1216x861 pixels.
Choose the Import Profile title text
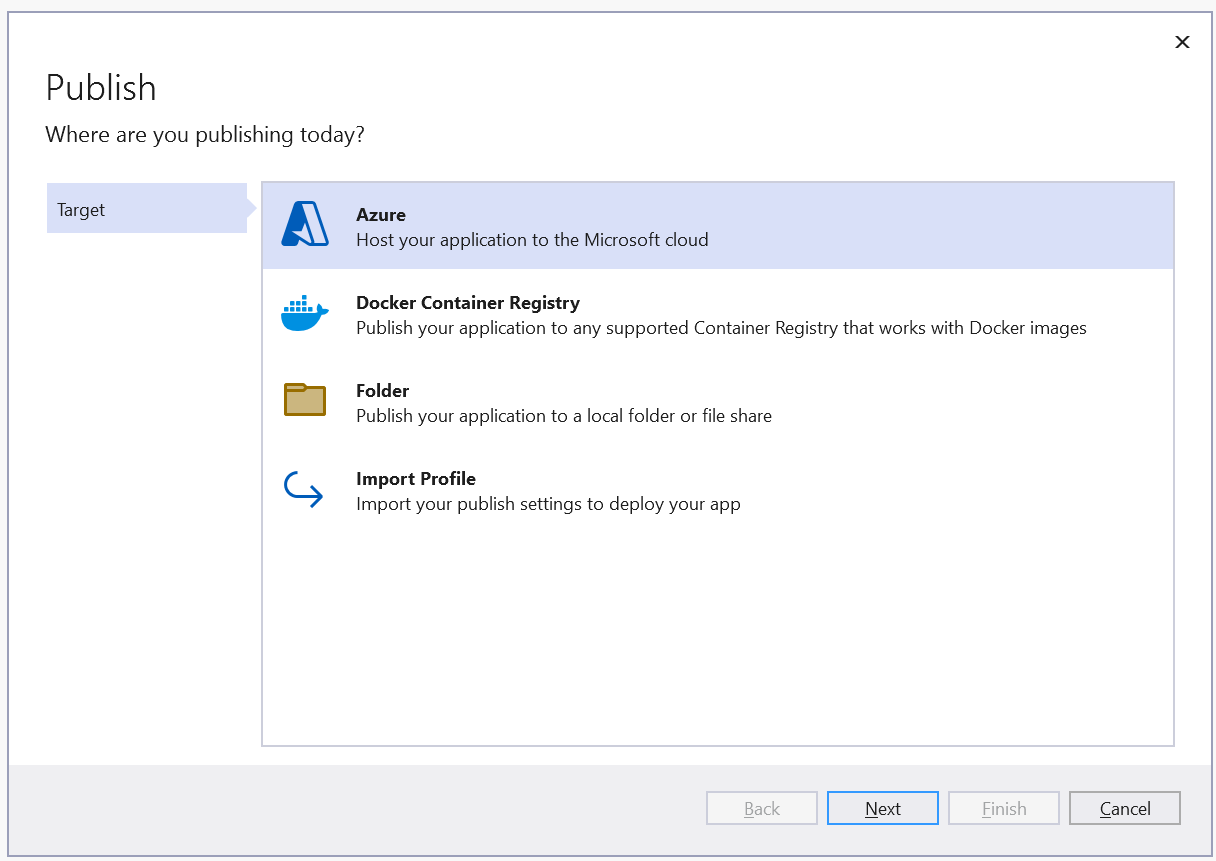416,478
